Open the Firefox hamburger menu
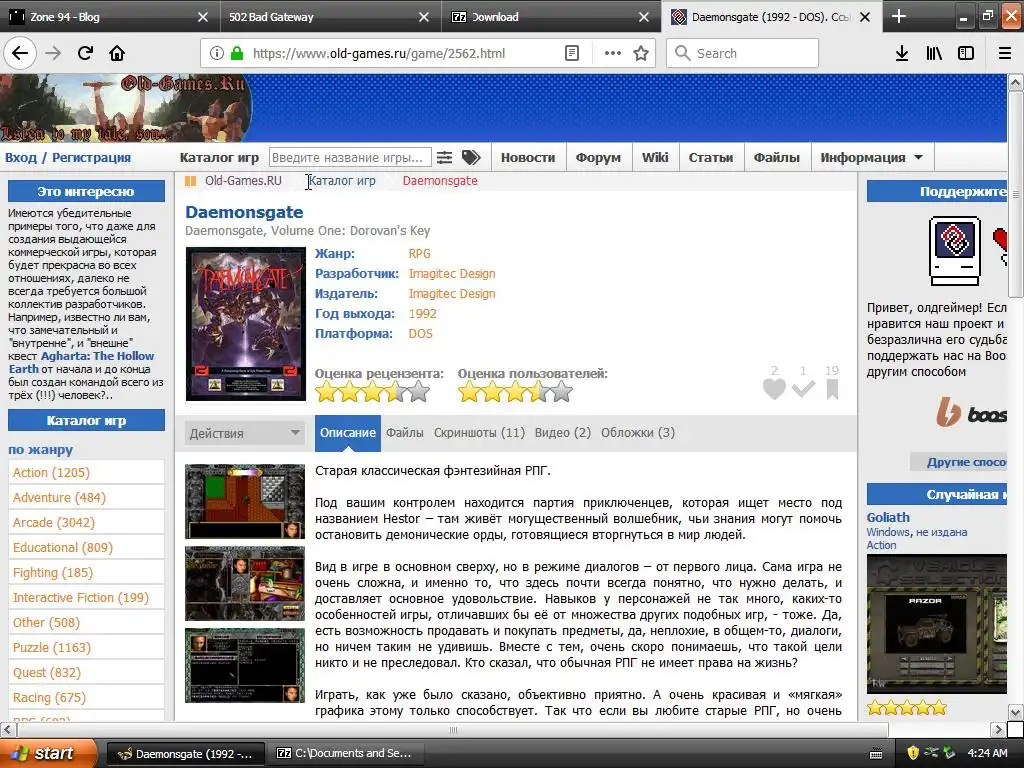 tap(1004, 53)
